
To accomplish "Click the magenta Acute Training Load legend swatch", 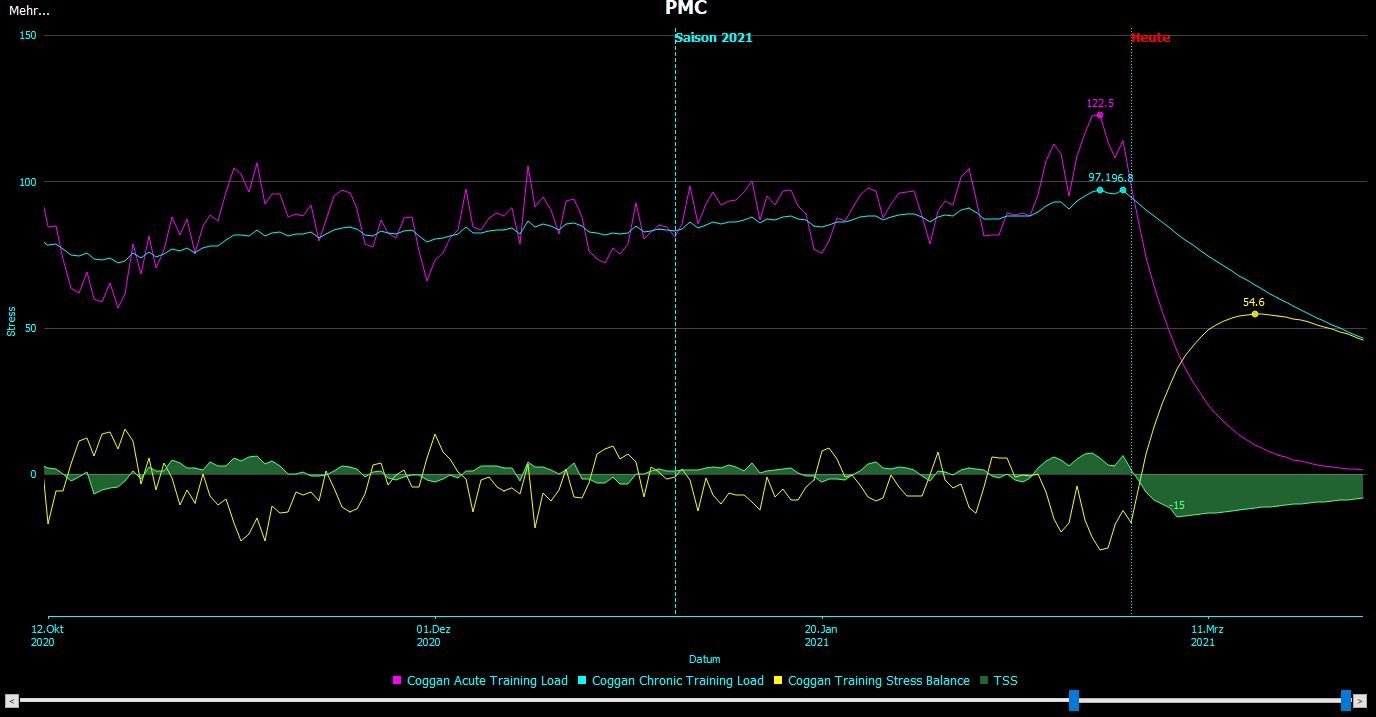I will point(397,681).
